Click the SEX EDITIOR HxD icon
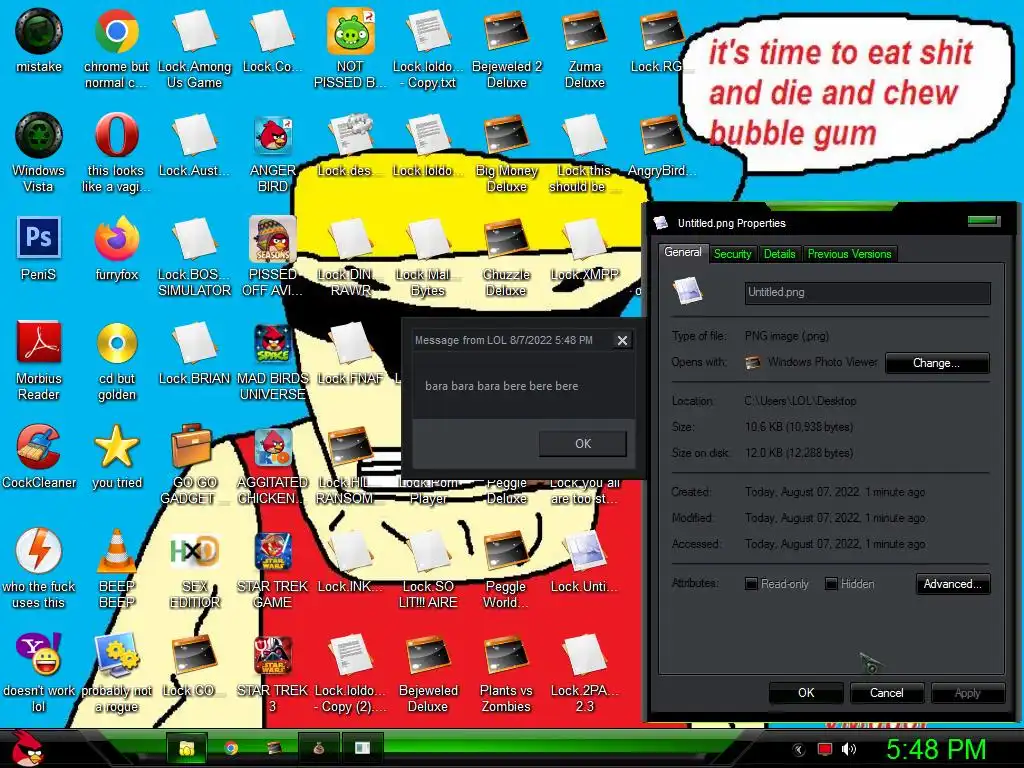Screen dimensions: 1024x768 pos(194,551)
